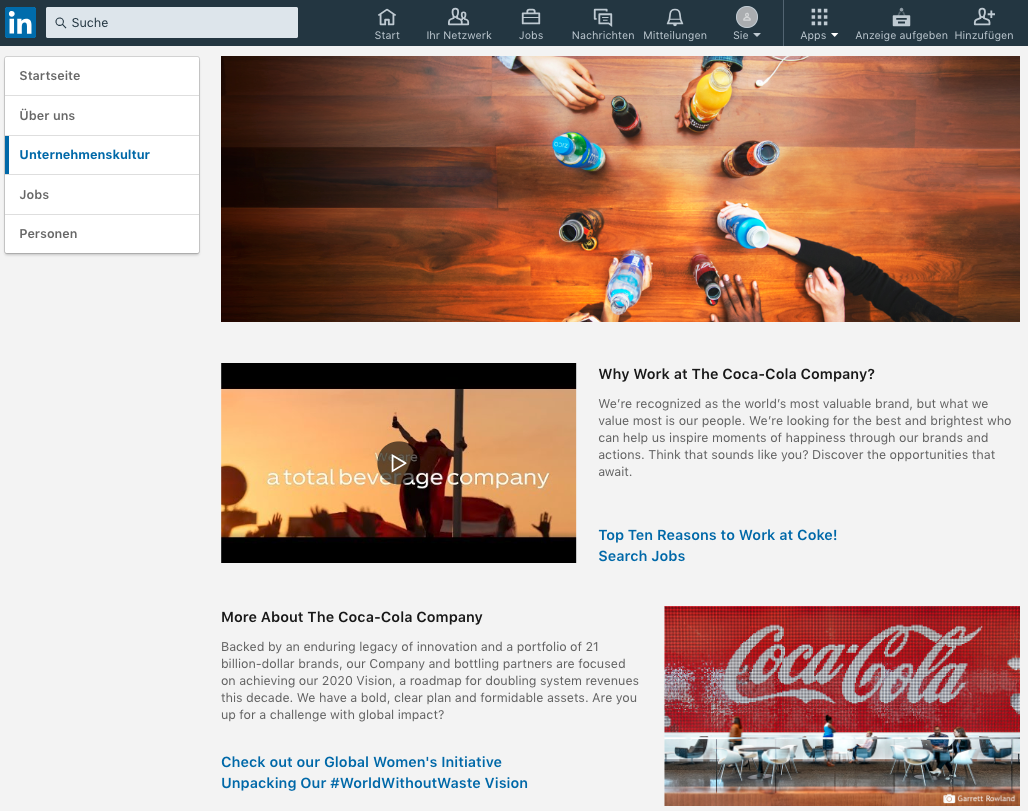The image size is (1028, 811).
Task: Expand the Sie profile dropdown
Action: pyautogui.click(x=747, y=23)
